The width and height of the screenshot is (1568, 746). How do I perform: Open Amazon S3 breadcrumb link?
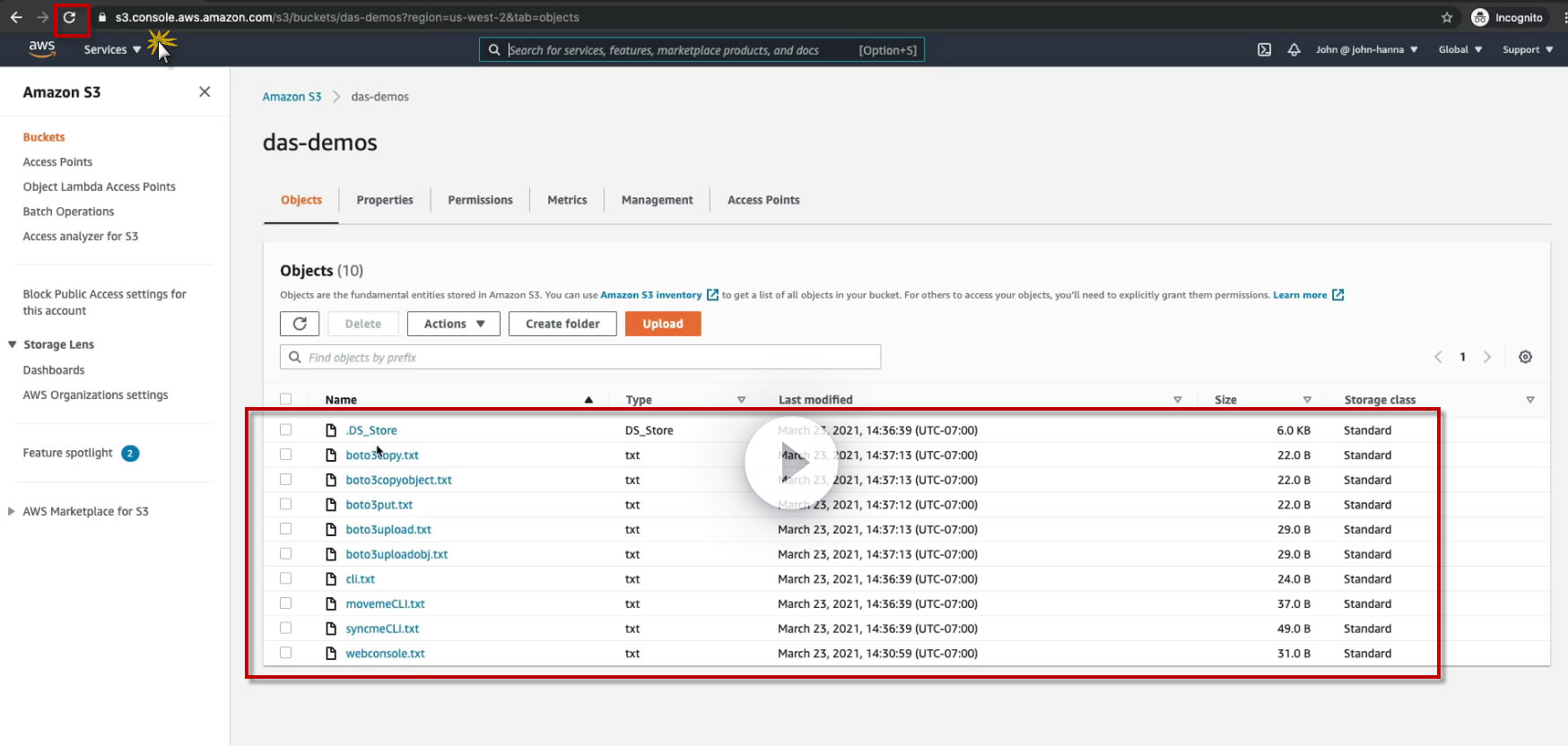[292, 97]
